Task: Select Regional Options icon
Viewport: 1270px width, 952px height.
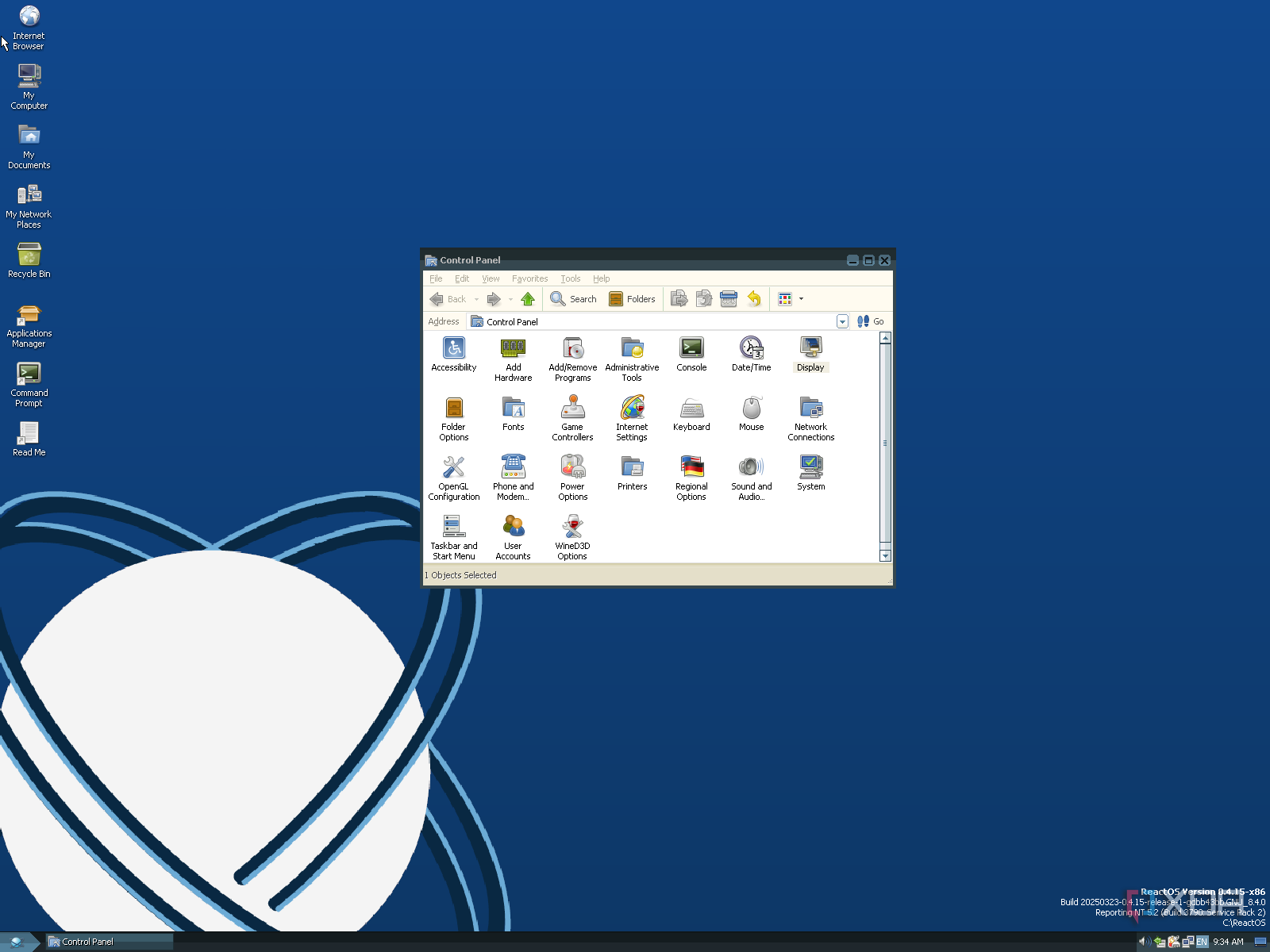Action: click(x=691, y=478)
